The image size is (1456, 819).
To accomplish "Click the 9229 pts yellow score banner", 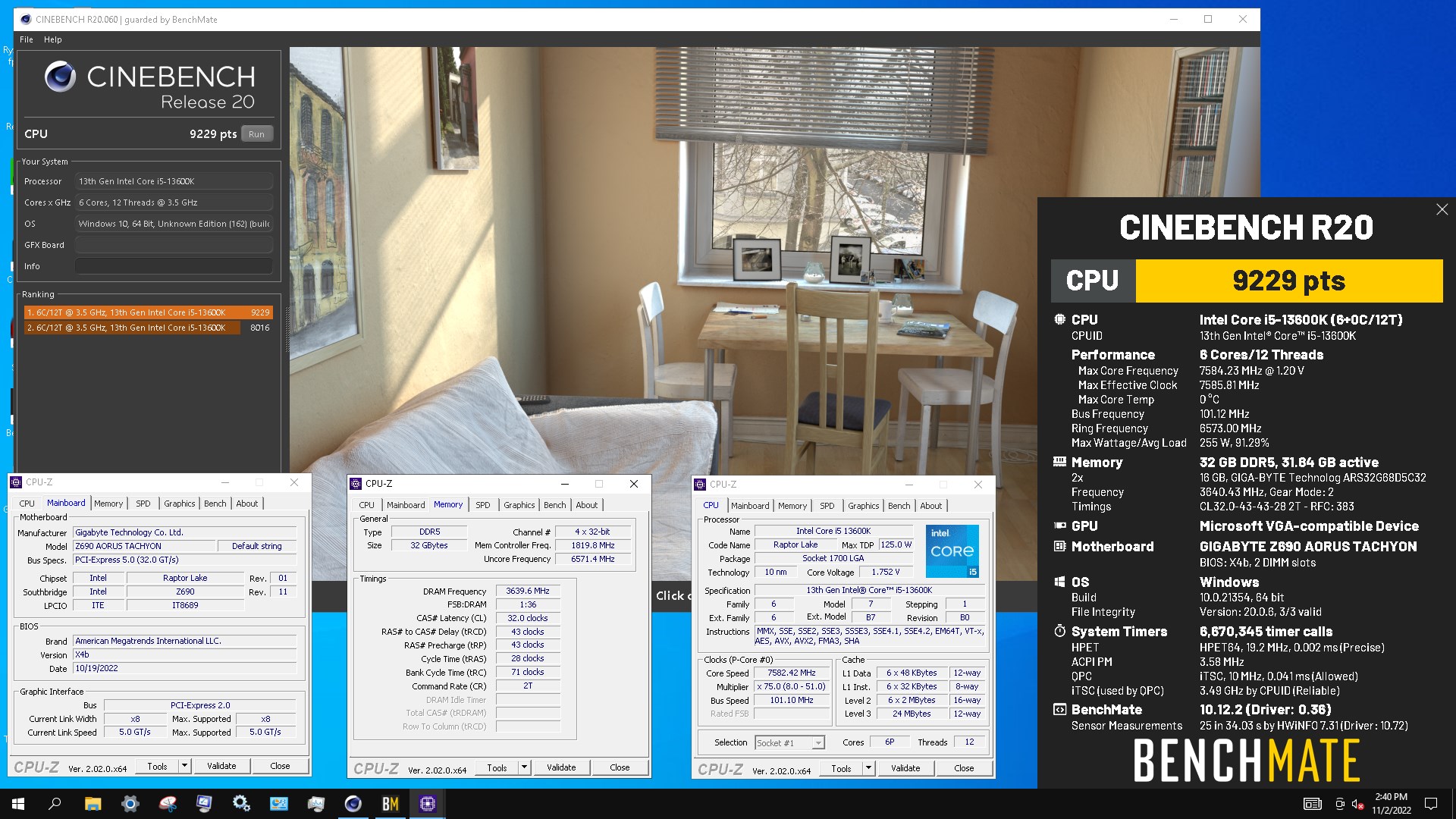I will coord(1288,281).
